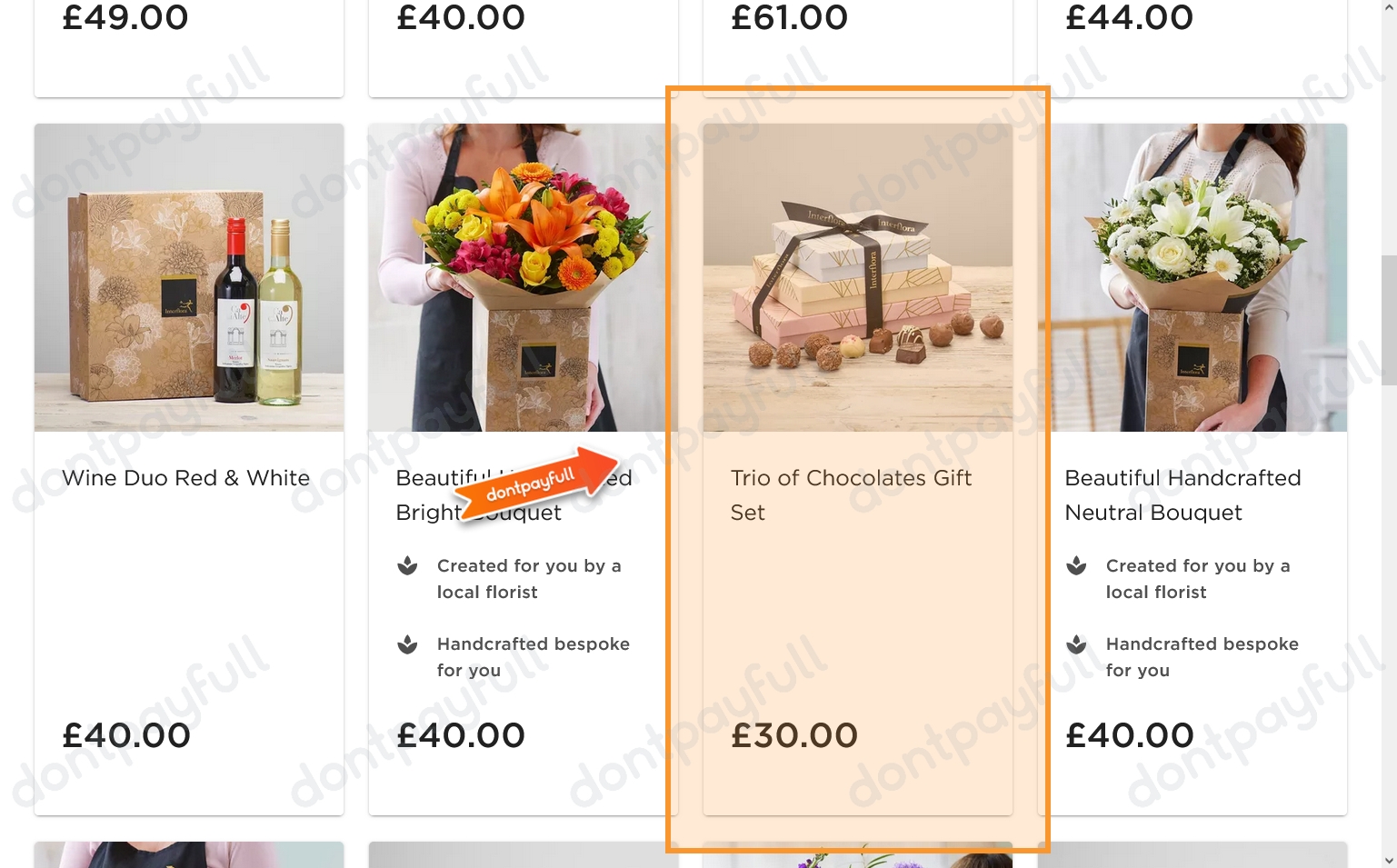This screenshot has width=1397, height=868.
Task: Open the £61.00 product card above
Action: tap(858, 47)
